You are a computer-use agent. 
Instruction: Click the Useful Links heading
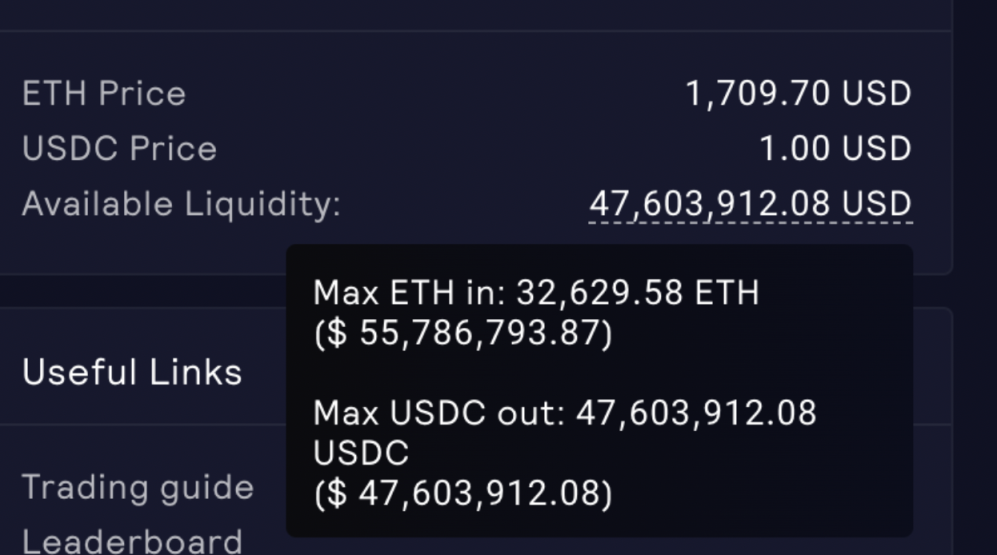(132, 372)
